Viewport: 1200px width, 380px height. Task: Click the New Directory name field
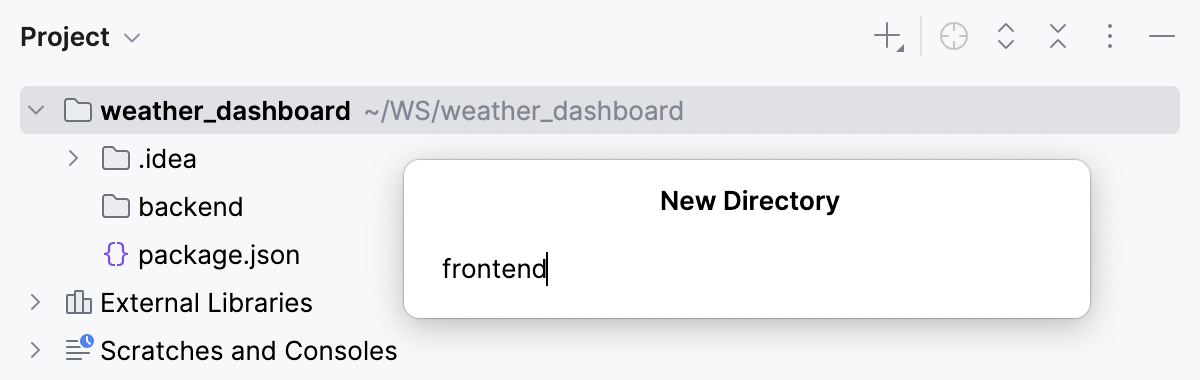coord(746,269)
